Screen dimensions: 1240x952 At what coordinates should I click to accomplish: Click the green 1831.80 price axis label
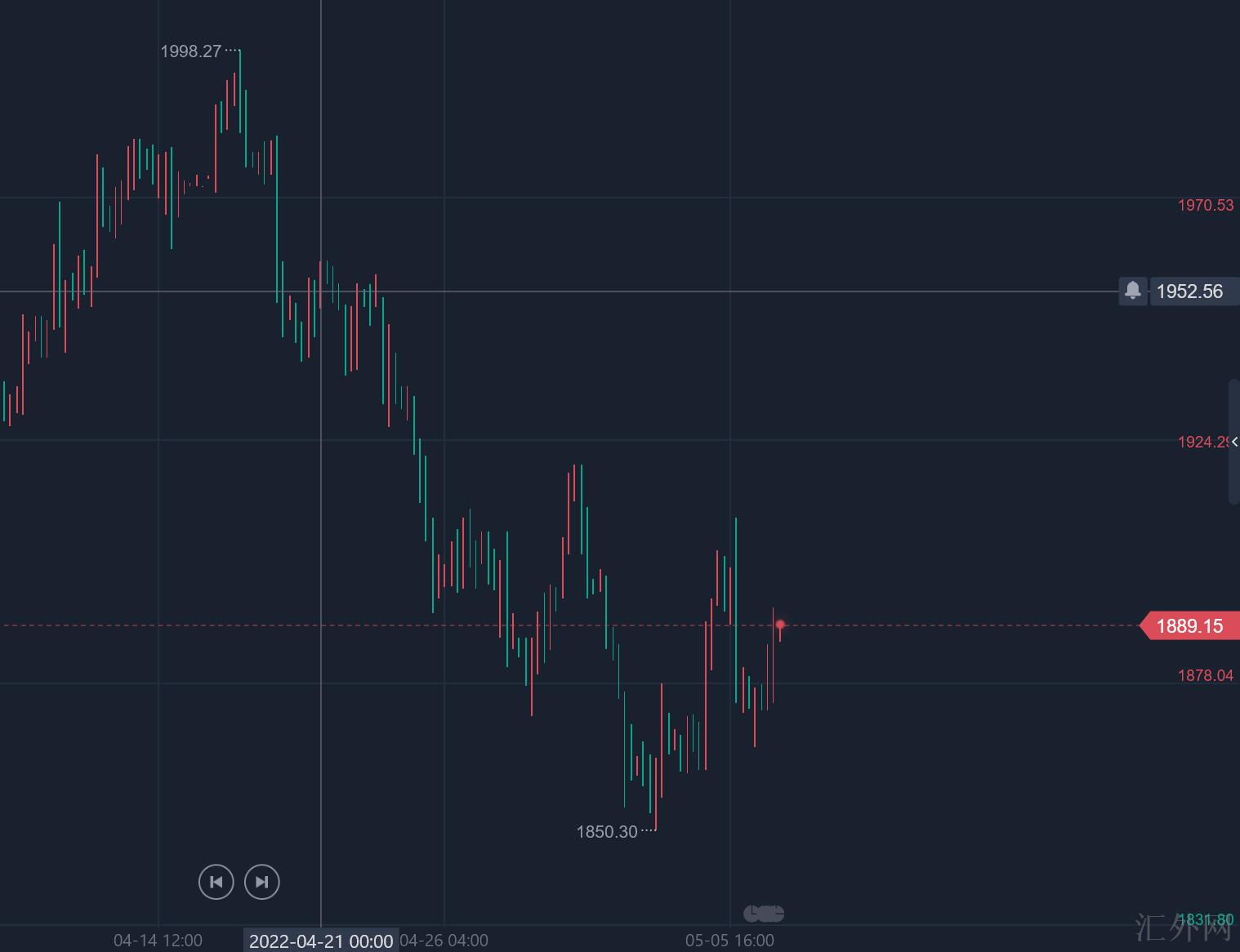tap(1205, 920)
